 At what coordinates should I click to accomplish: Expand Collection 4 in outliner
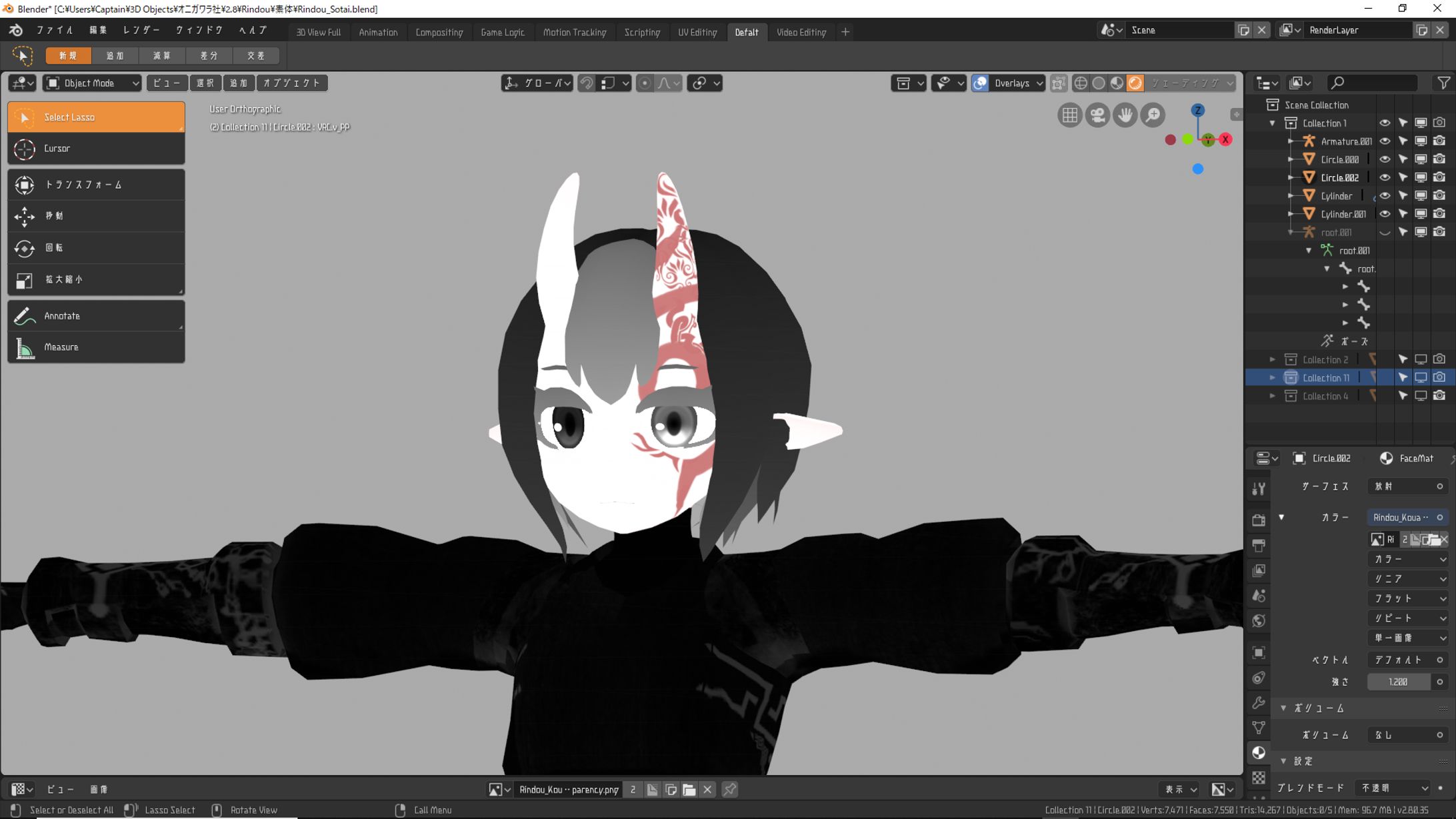[x=1272, y=397]
